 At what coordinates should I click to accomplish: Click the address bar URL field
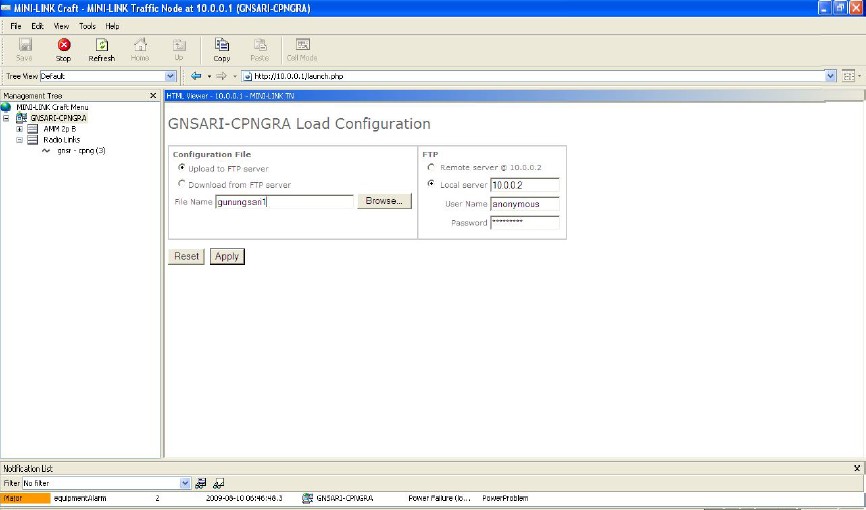534,76
